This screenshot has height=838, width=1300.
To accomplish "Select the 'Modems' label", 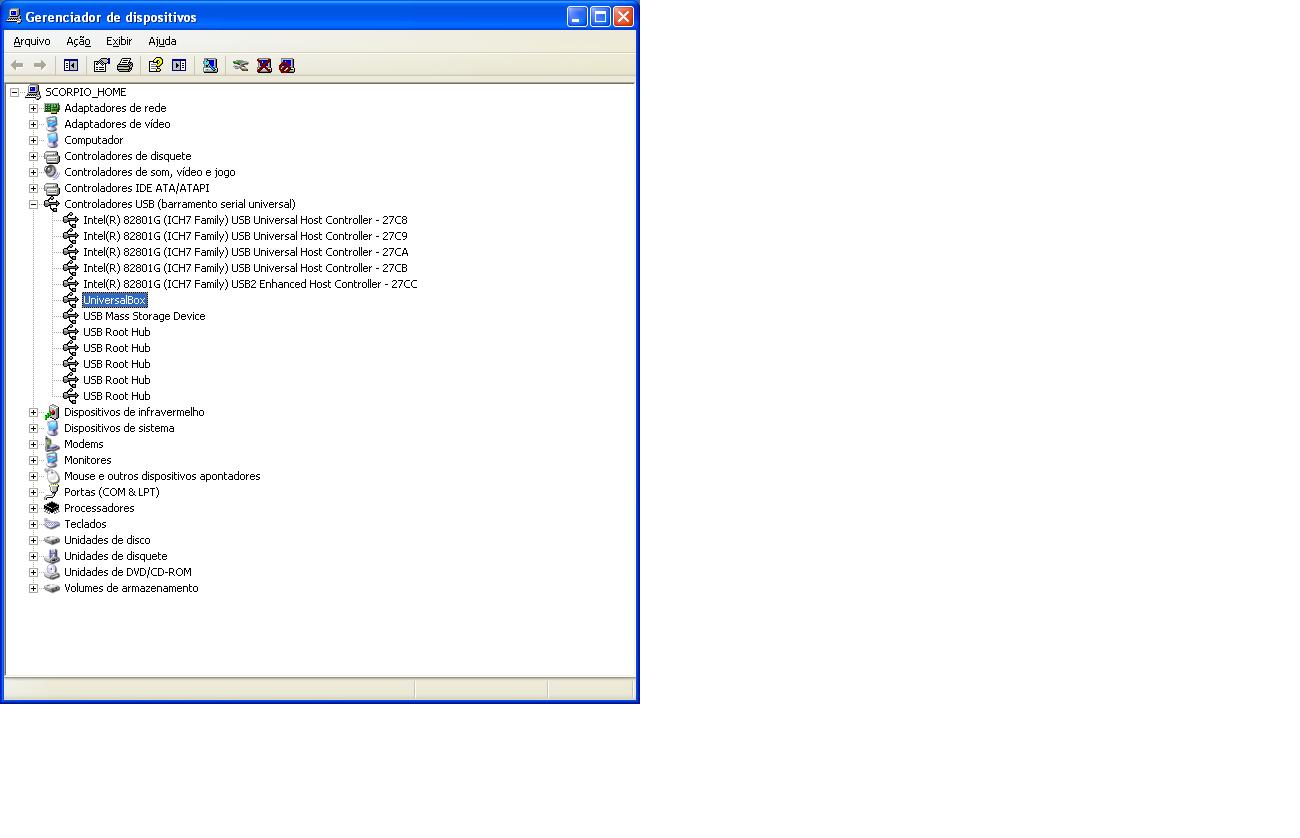I will coord(84,444).
